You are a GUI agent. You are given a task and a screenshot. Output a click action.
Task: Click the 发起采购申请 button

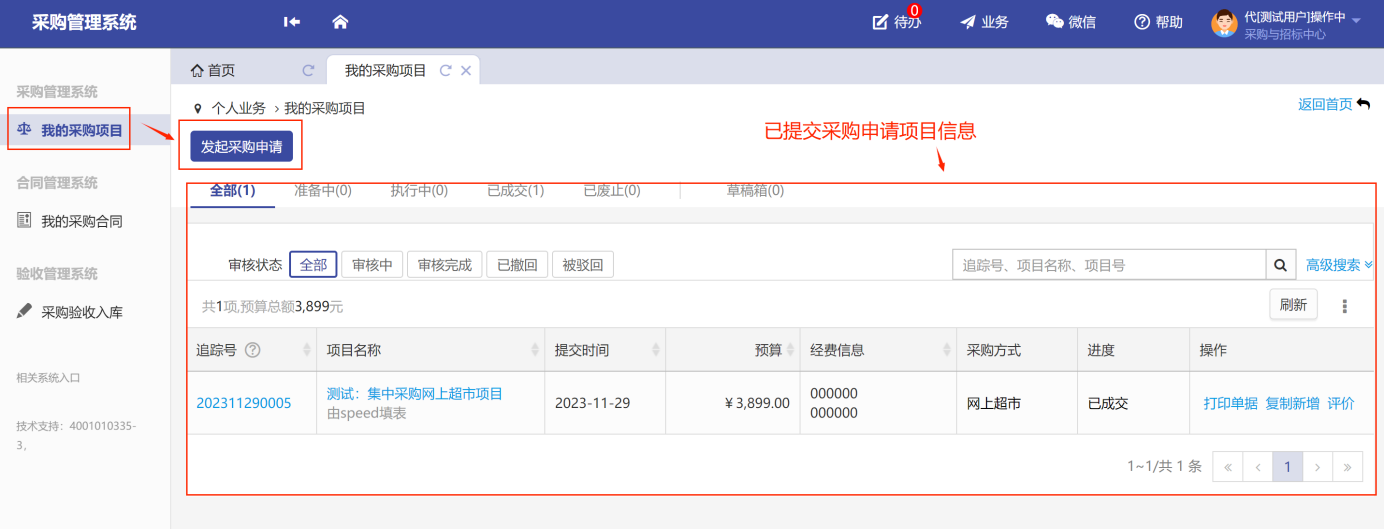pyautogui.click(x=241, y=146)
